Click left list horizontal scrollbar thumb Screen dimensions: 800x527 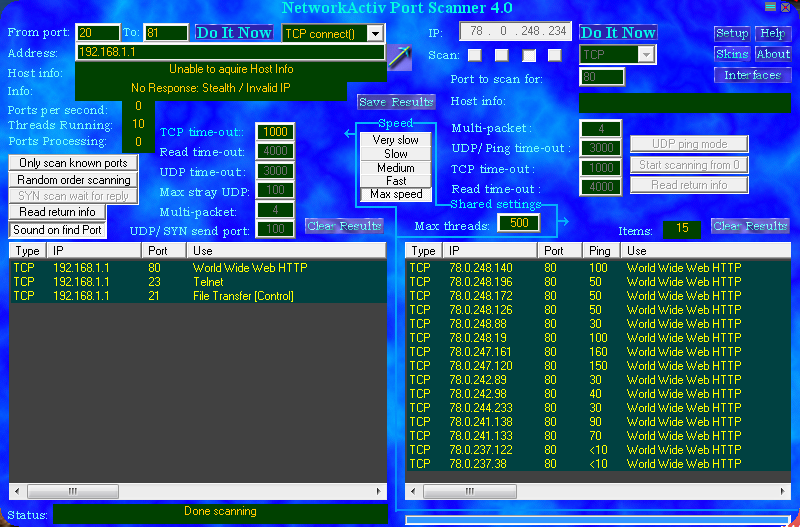tap(73, 491)
